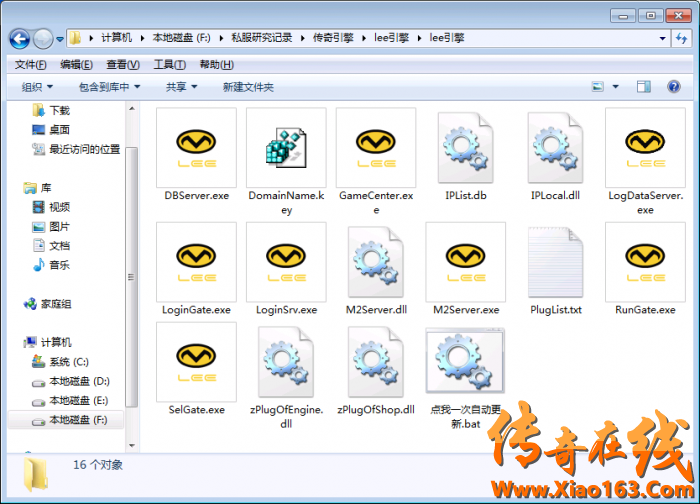Open the 编辑(E) menu
Viewport: 700px width, 504px height.
76,65
